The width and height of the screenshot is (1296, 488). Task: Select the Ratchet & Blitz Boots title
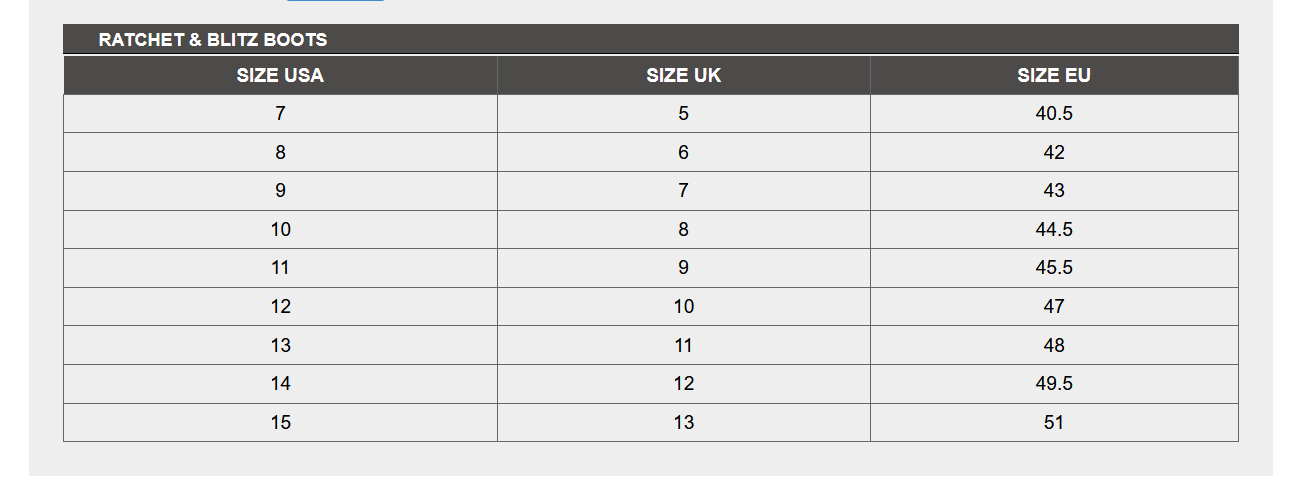point(213,40)
